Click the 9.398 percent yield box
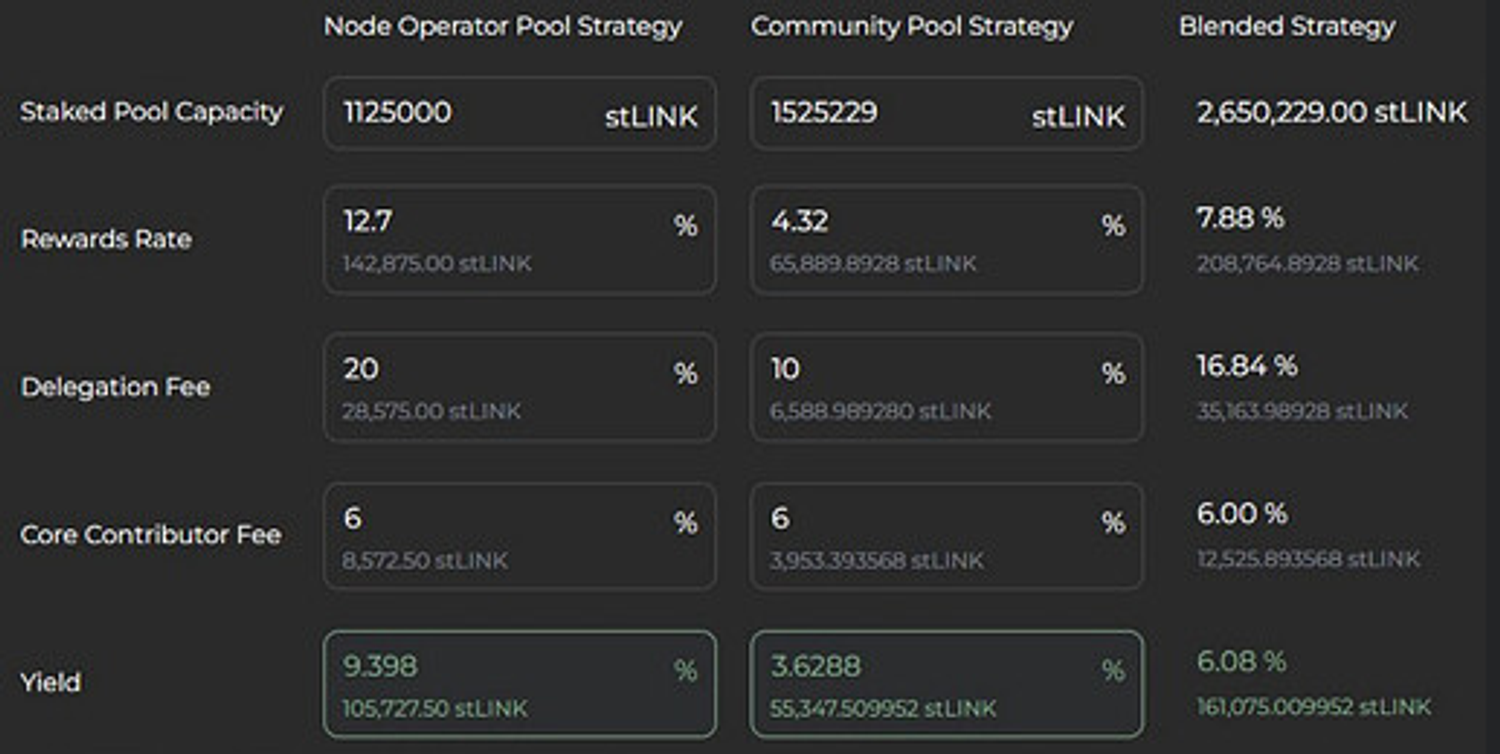Image resolution: width=1500 pixels, height=754 pixels. pos(519,683)
